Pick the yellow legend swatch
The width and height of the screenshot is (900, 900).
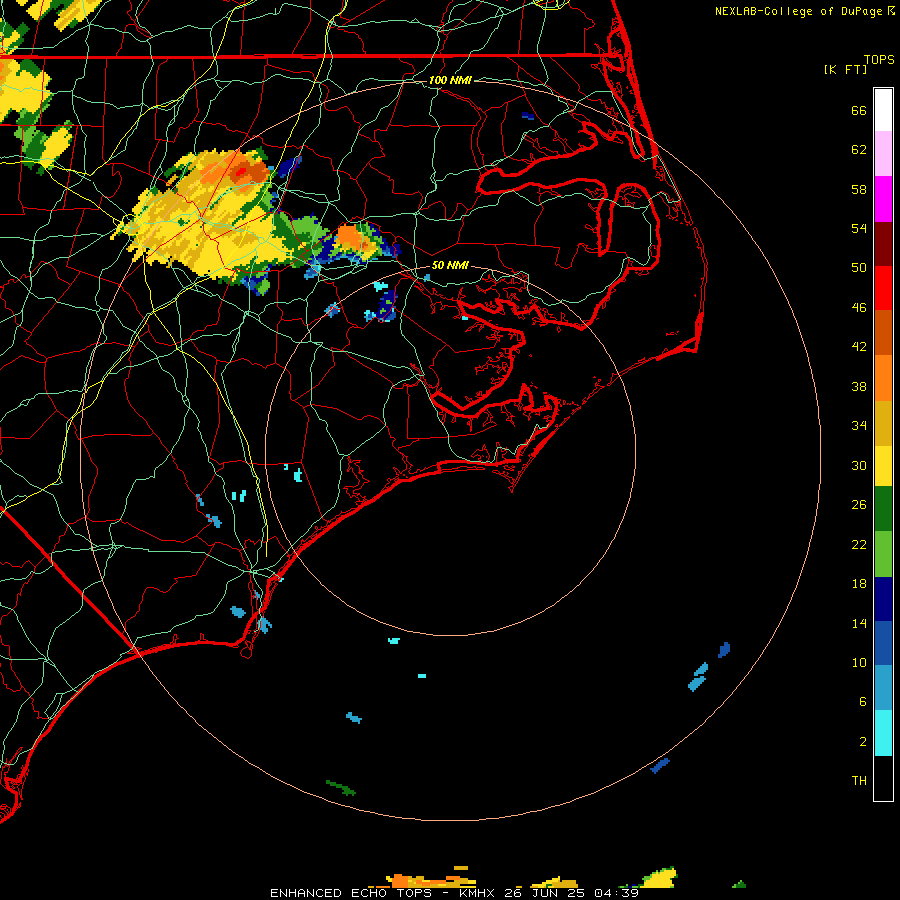coord(883,466)
